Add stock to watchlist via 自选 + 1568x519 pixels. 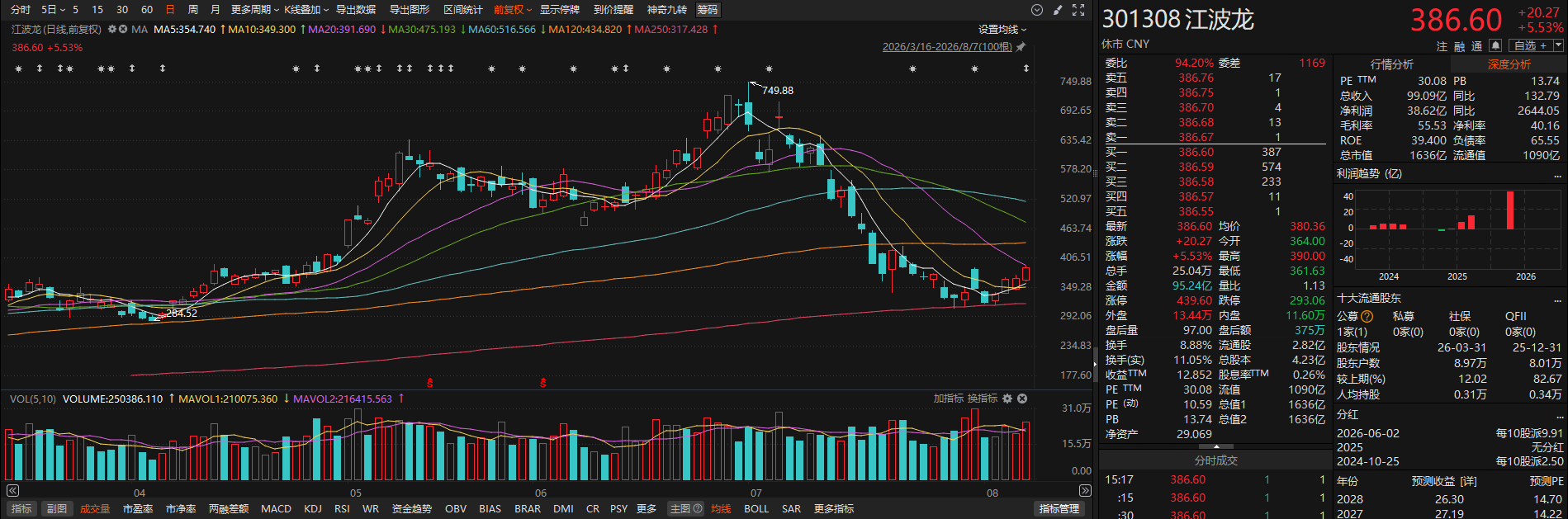point(1530,46)
